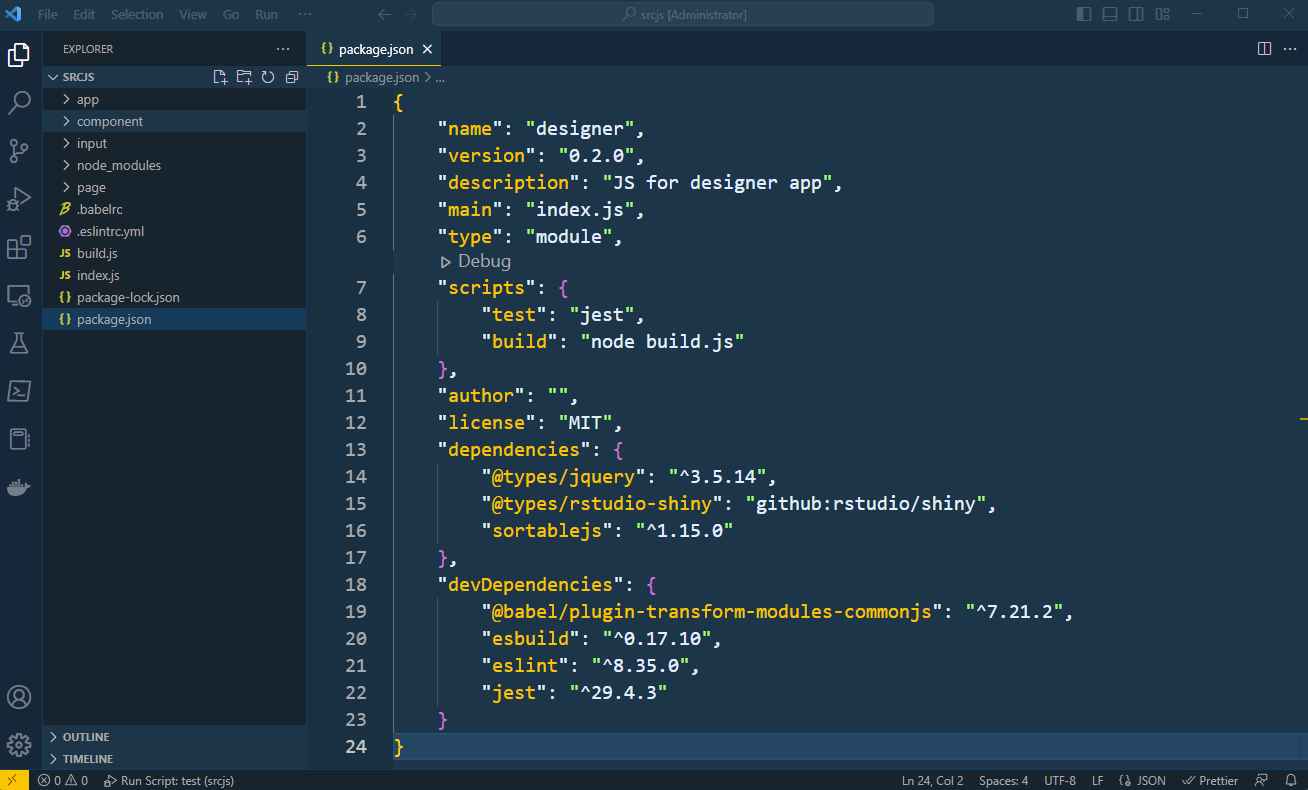Expand the node_modules folder
1308x790 pixels.
[118, 165]
